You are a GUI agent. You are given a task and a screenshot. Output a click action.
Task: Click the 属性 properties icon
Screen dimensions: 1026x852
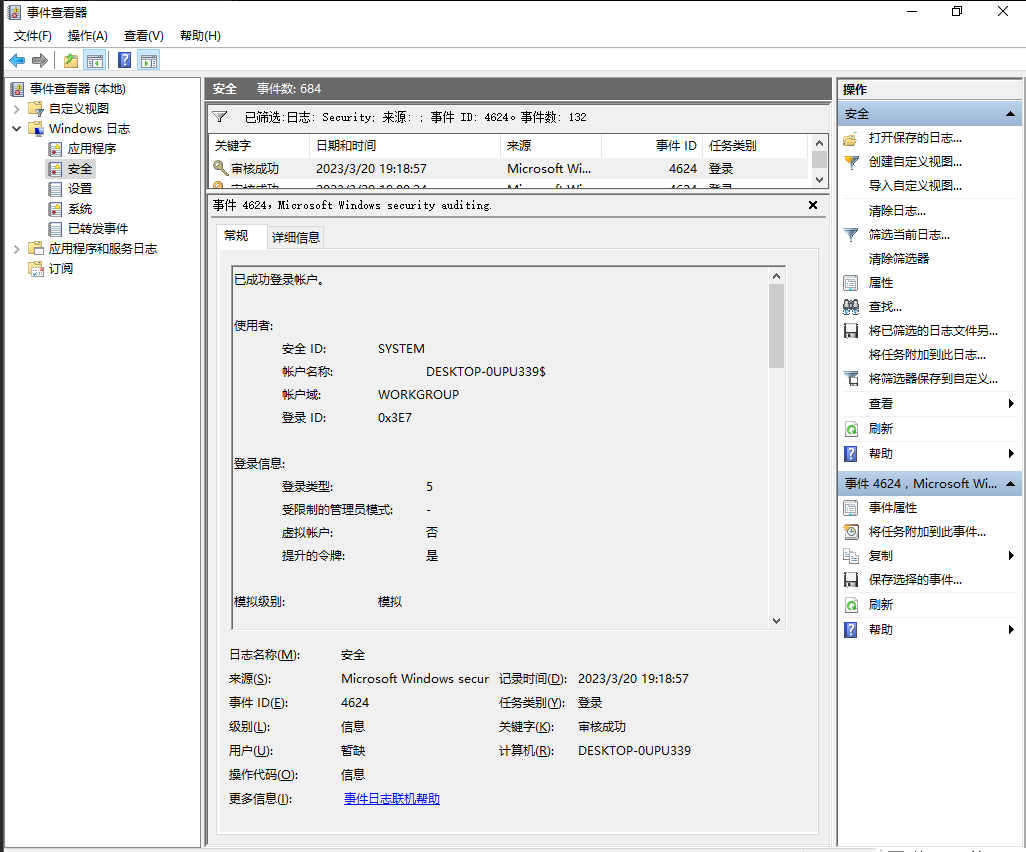(x=851, y=283)
